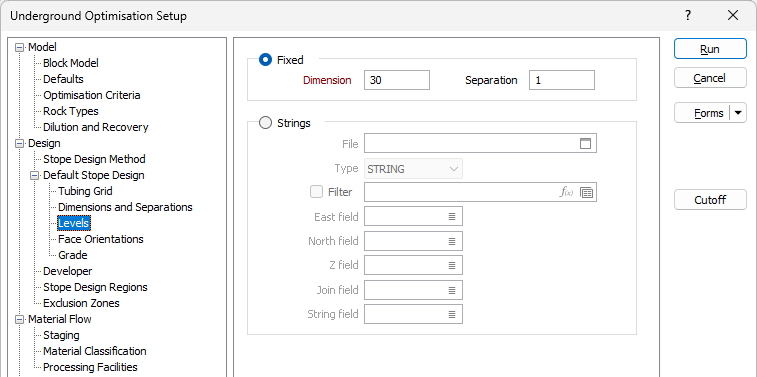Open Dimensions and Separations tree item
Viewport: 757px width, 377px height.
(126, 207)
